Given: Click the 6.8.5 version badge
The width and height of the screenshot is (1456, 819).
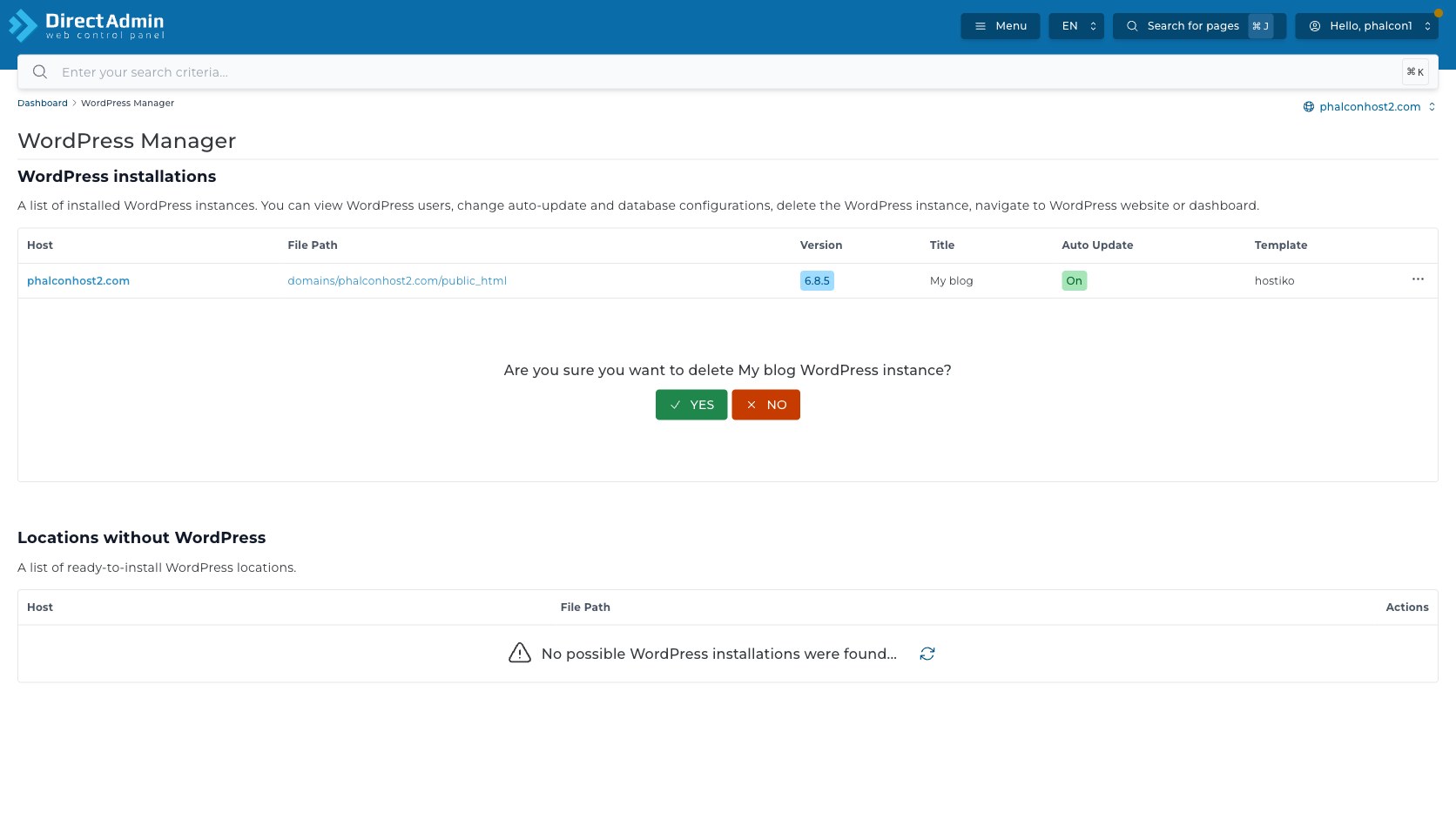Looking at the screenshot, I should (x=817, y=281).
